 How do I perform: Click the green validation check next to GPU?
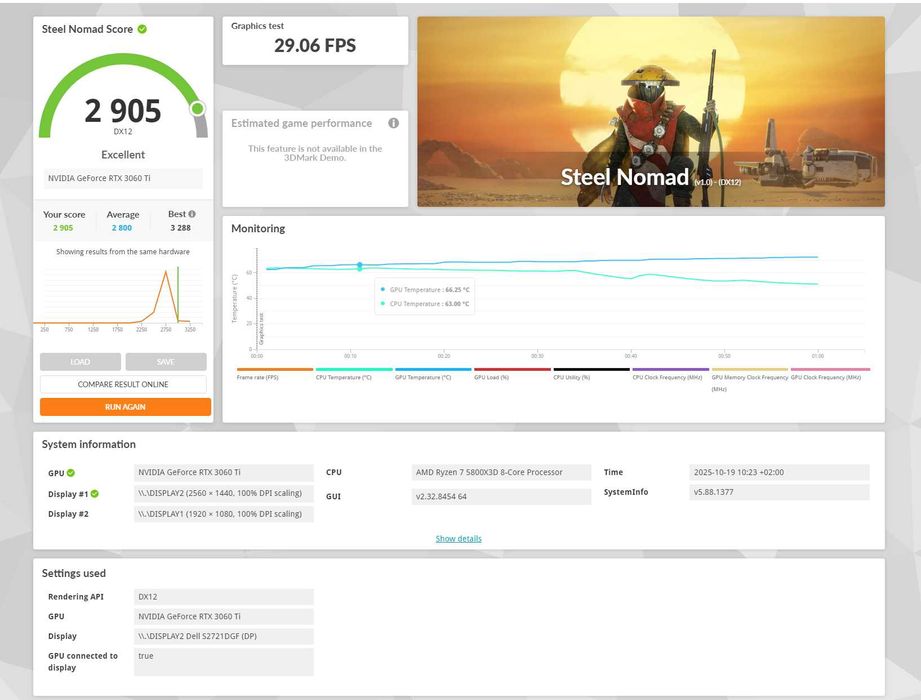[x=71, y=473]
